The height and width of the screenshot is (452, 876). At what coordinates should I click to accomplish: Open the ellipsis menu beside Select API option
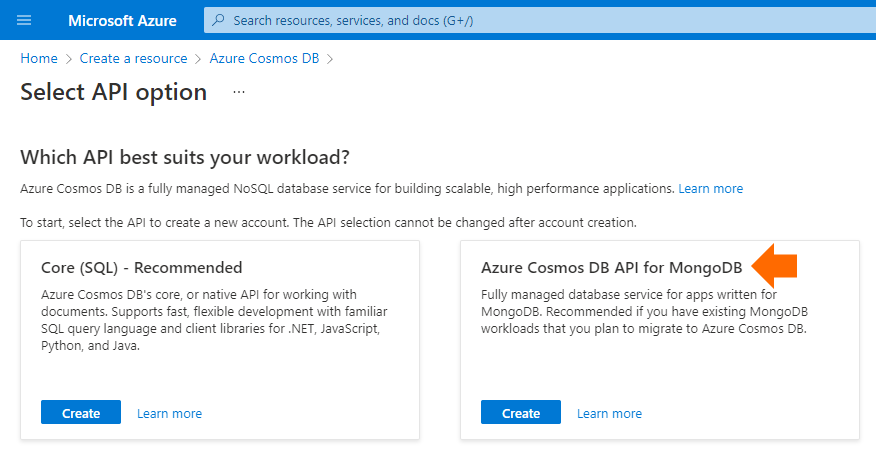click(x=239, y=92)
